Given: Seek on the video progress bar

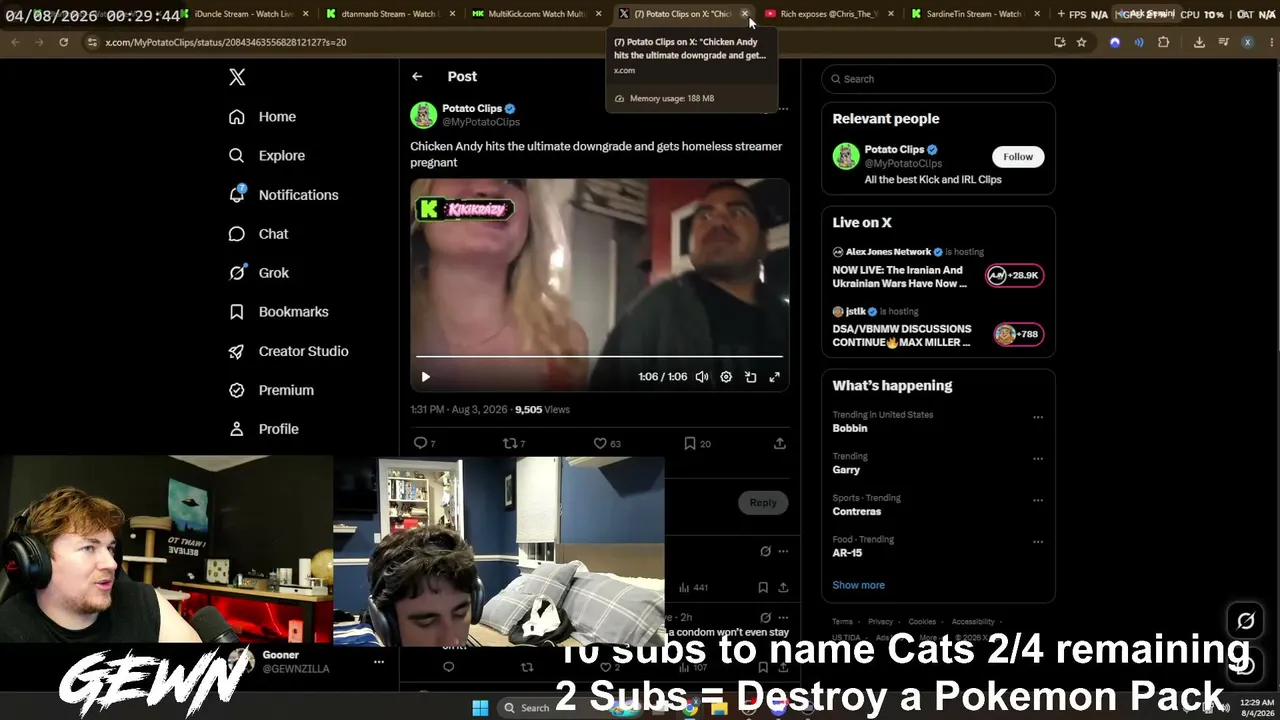Looking at the screenshot, I should coord(599,356).
